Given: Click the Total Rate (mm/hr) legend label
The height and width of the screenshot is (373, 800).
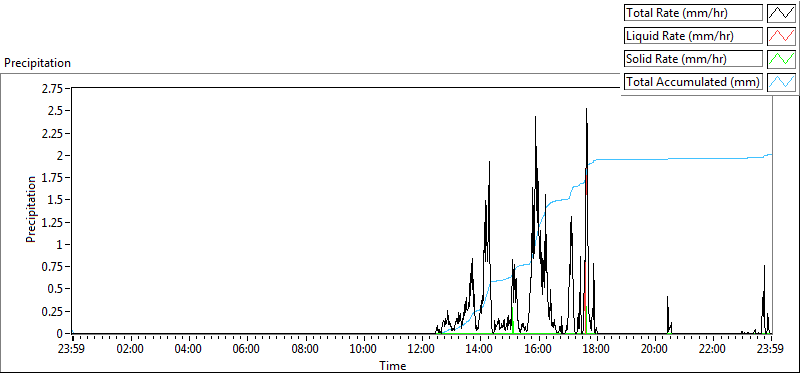Looking at the screenshot, I should point(693,13).
